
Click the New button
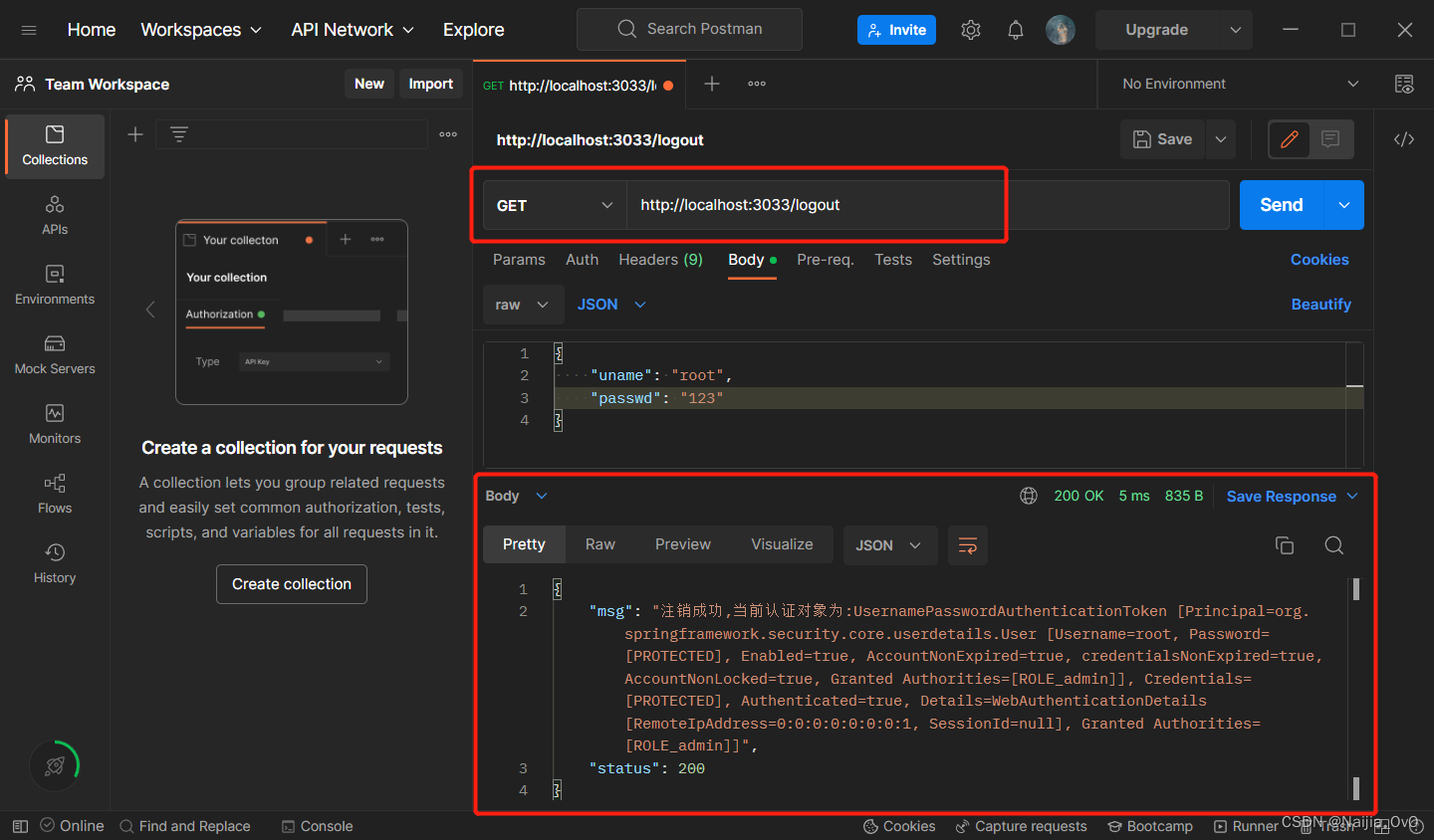(369, 85)
